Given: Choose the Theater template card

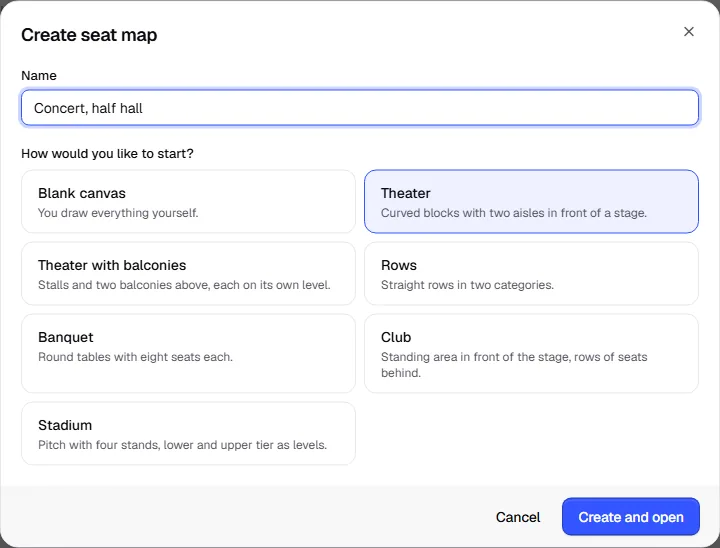Looking at the screenshot, I should click(531, 202).
